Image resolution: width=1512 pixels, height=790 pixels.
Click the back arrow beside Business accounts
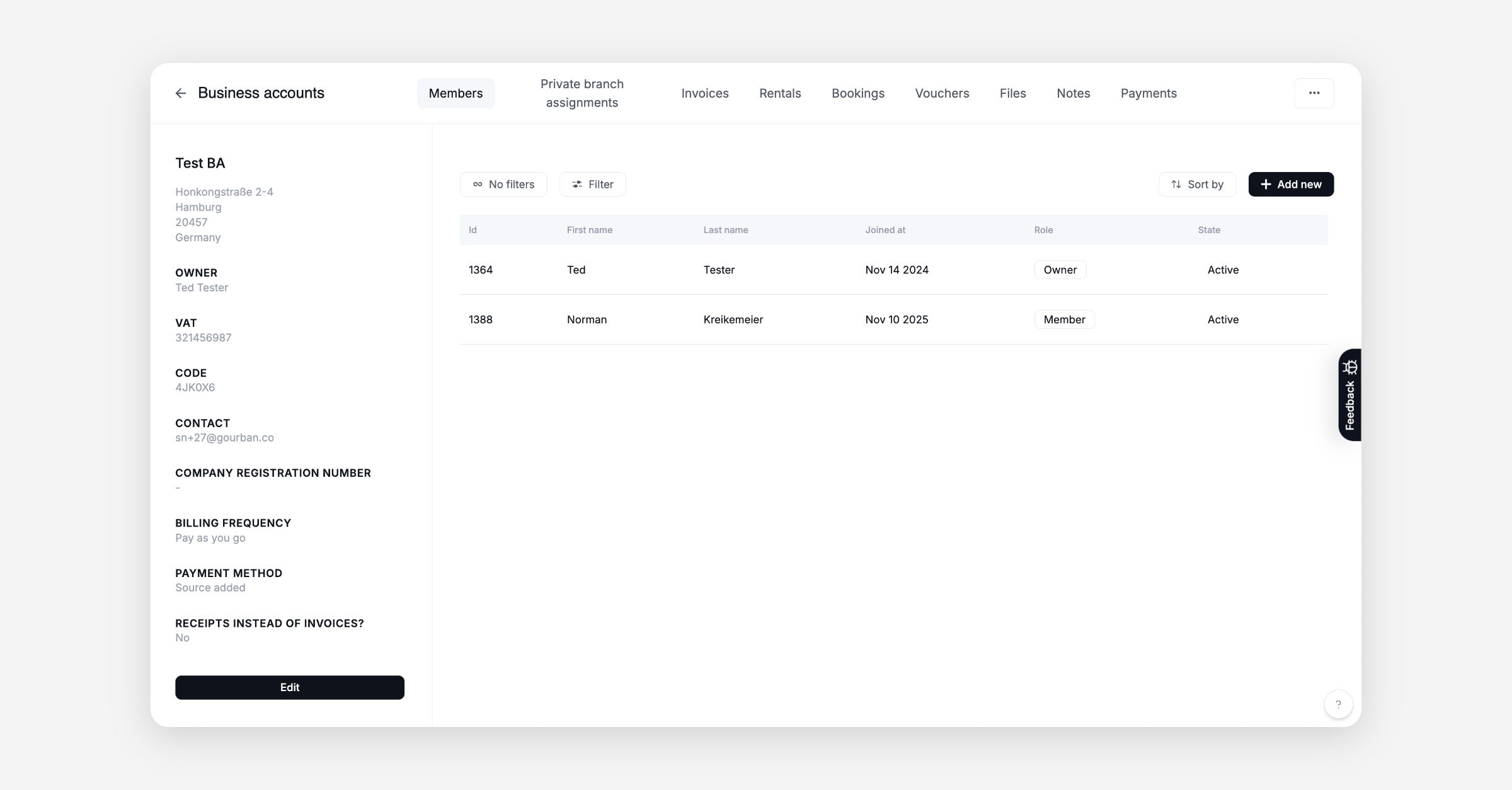point(181,93)
